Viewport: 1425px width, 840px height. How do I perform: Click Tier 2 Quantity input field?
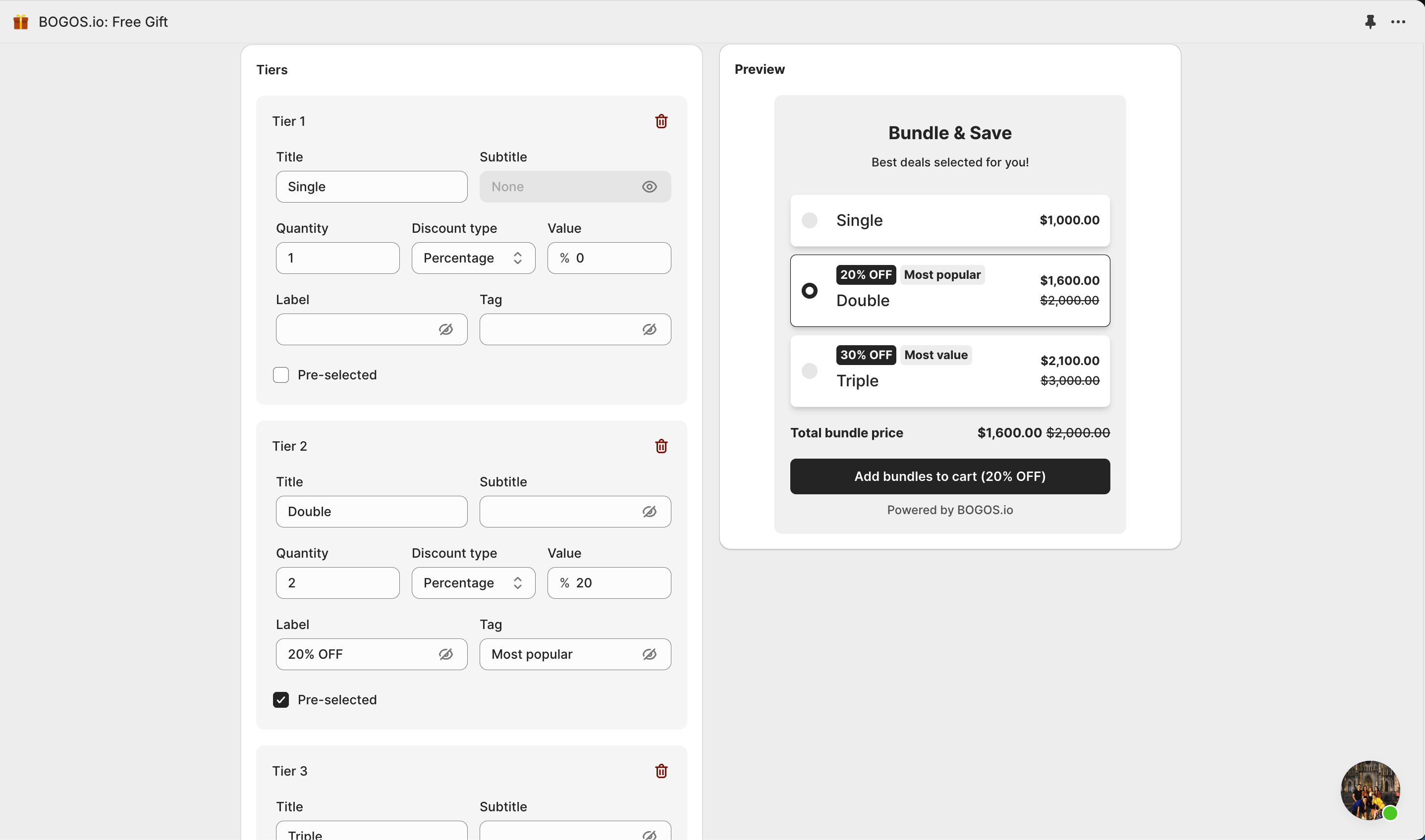click(337, 583)
